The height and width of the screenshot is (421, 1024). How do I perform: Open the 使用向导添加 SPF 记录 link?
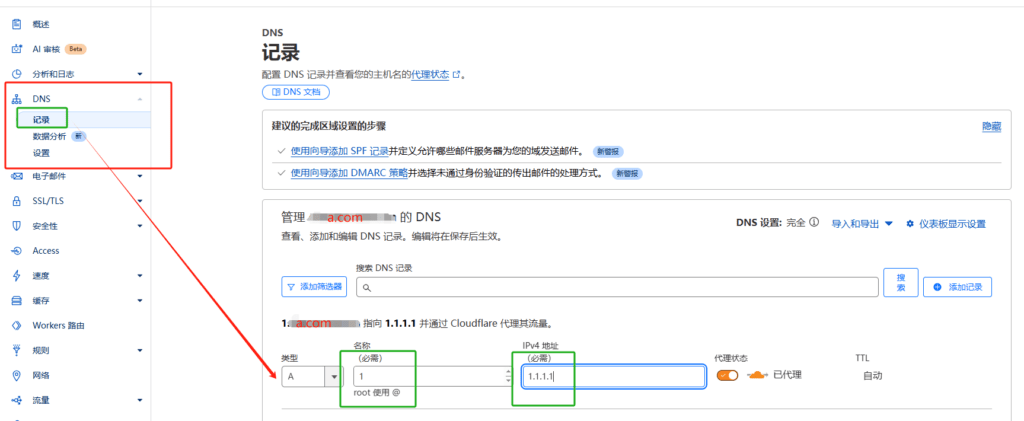point(340,151)
